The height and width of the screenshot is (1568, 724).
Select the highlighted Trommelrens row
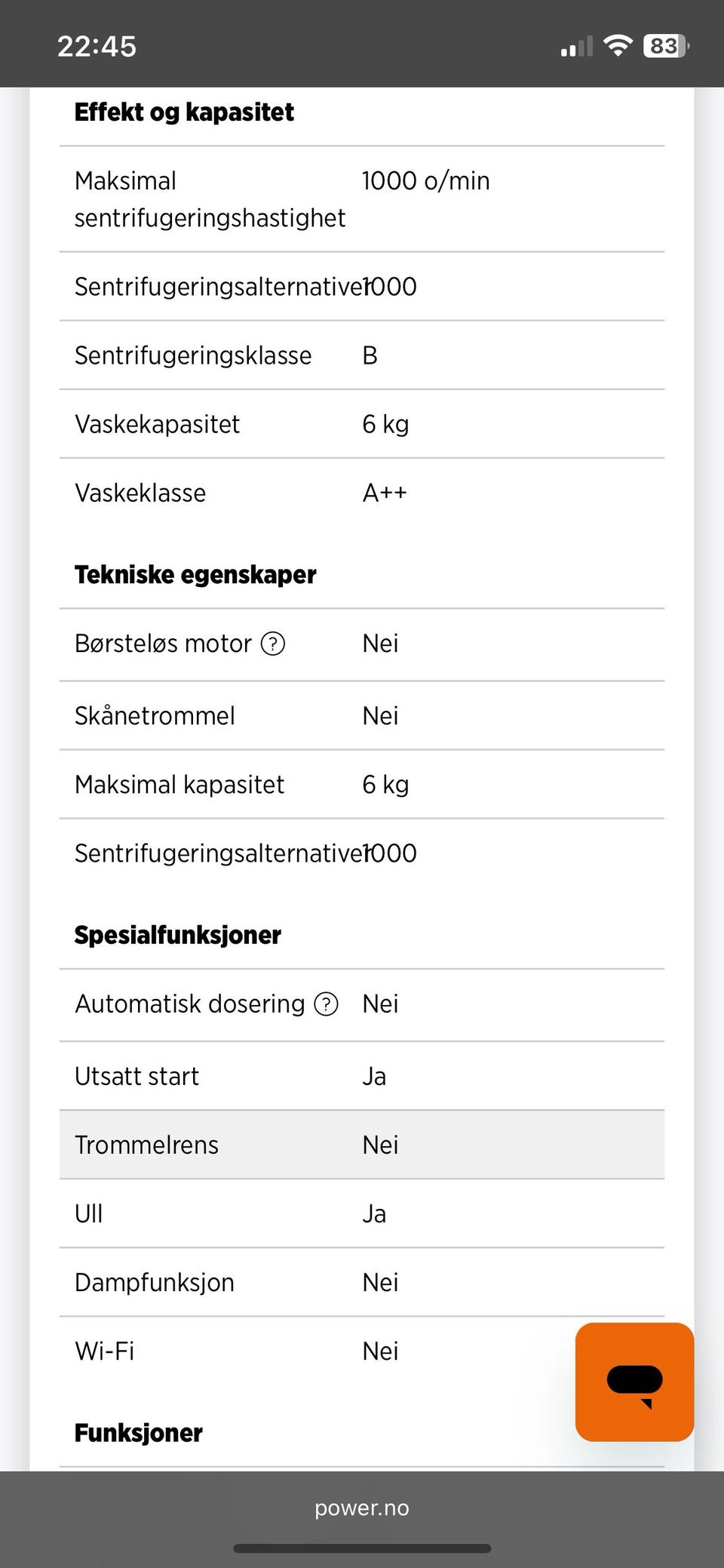coord(362,1145)
